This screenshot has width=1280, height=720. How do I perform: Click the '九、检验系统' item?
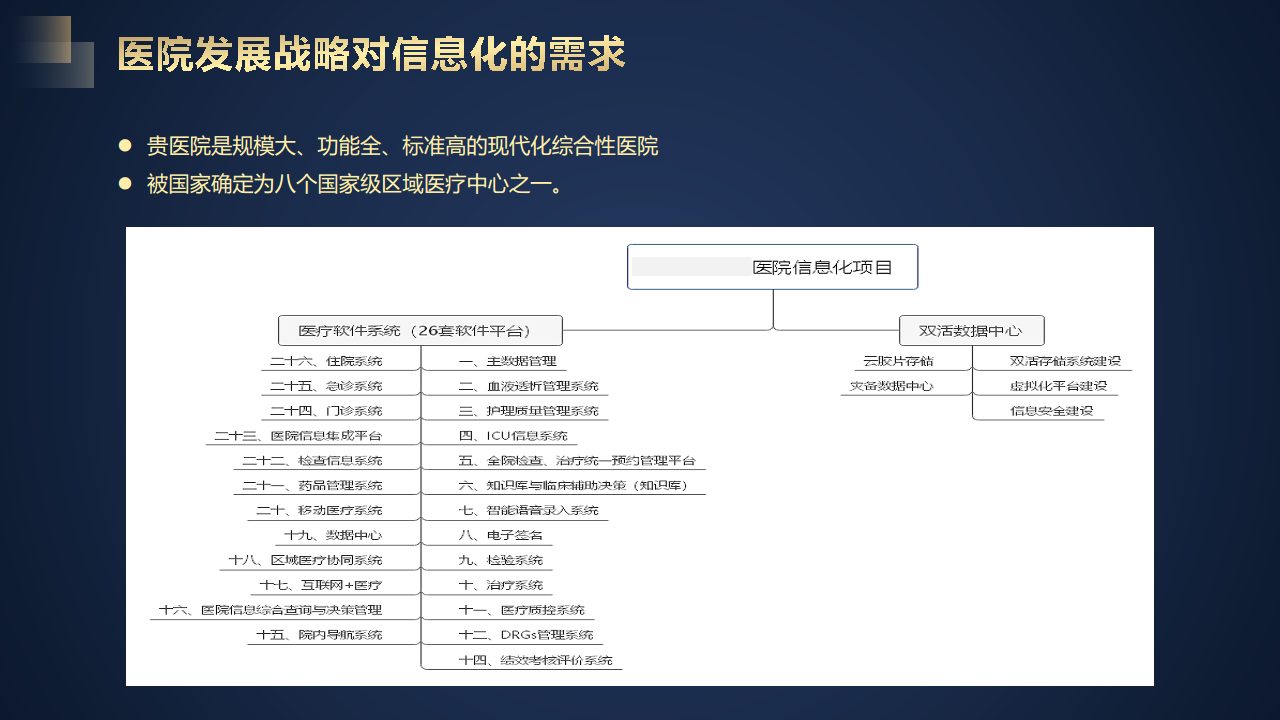pos(500,560)
